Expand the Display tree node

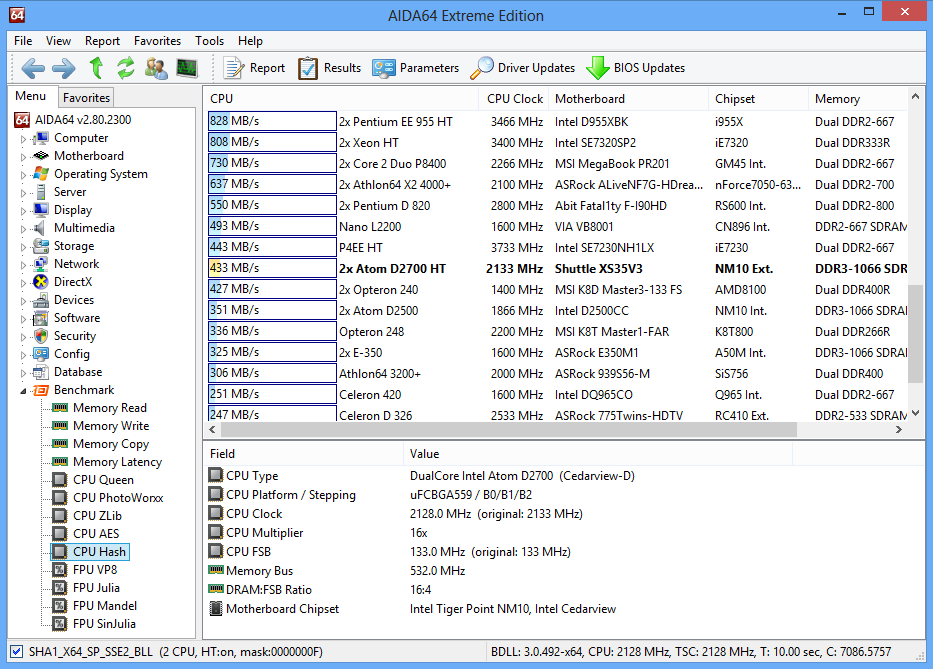click(23, 211)
